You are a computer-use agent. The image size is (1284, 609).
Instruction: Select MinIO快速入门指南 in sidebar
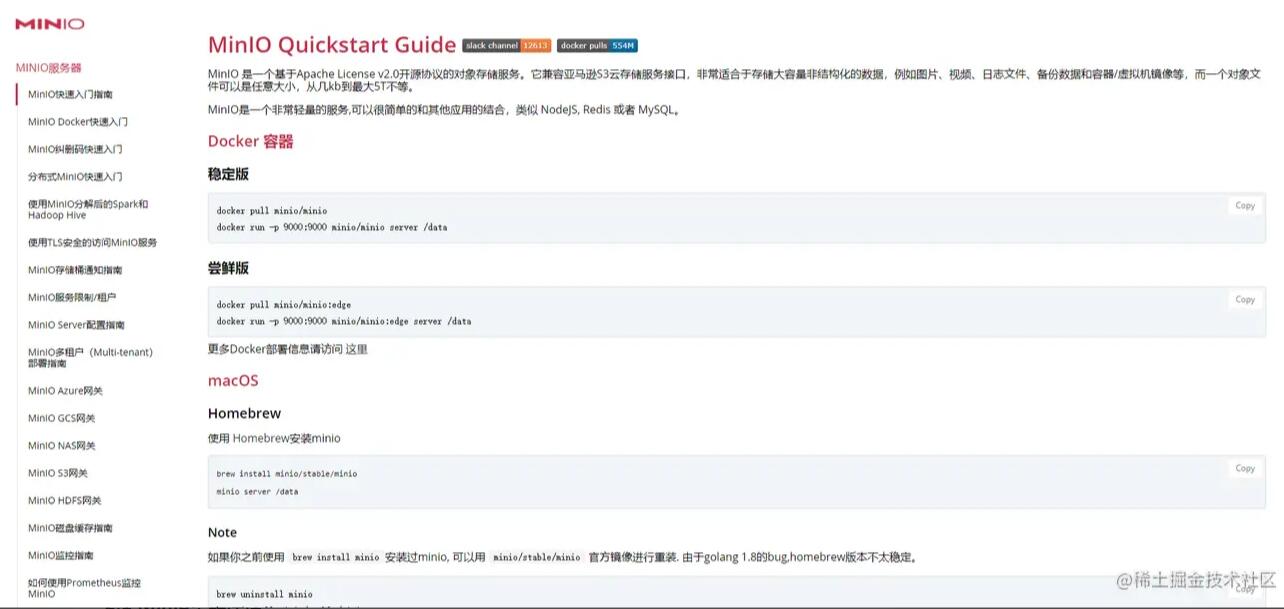pyautogui.click(x=70, y=95)
